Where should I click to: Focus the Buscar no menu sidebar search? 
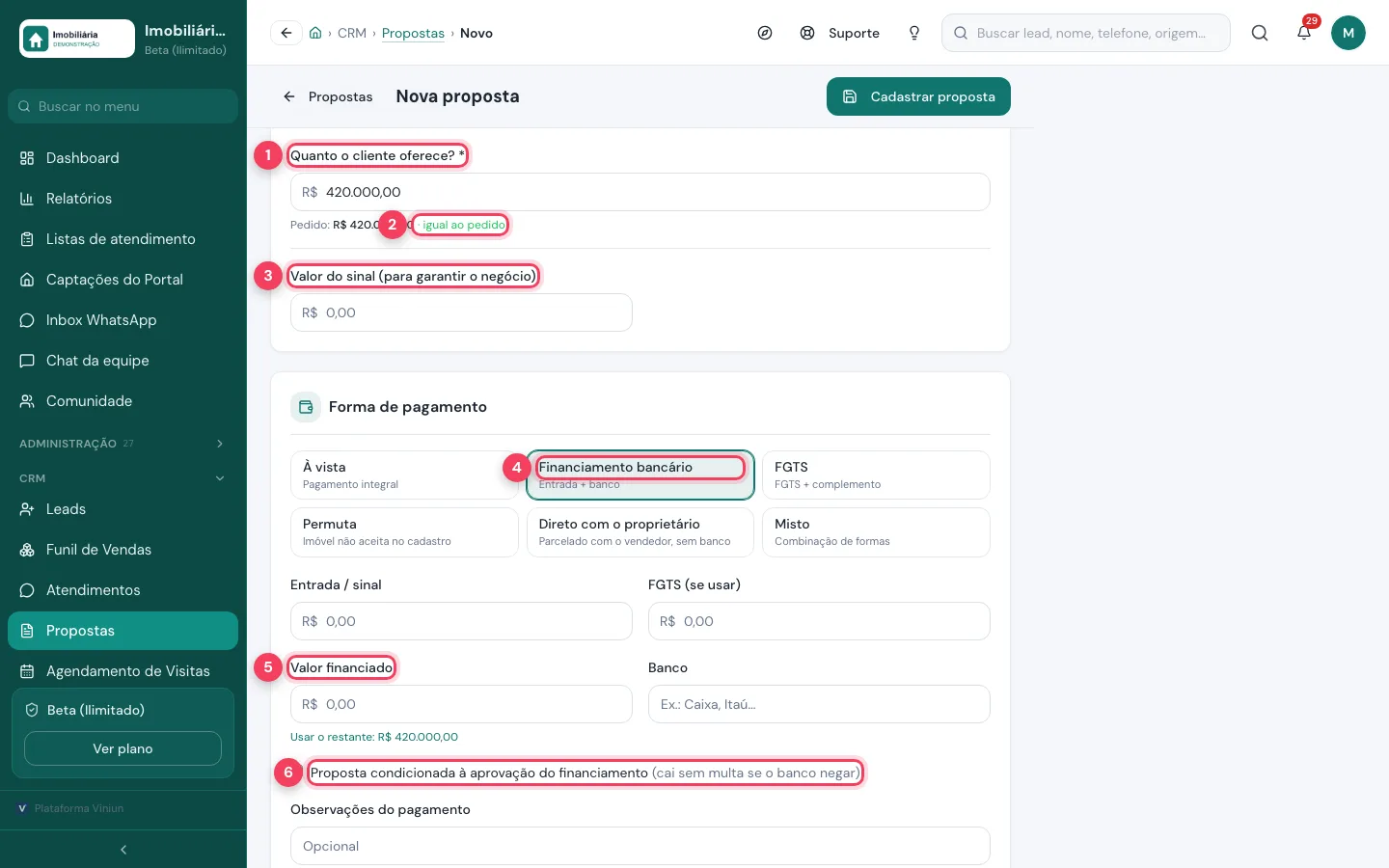coord(123,106)
